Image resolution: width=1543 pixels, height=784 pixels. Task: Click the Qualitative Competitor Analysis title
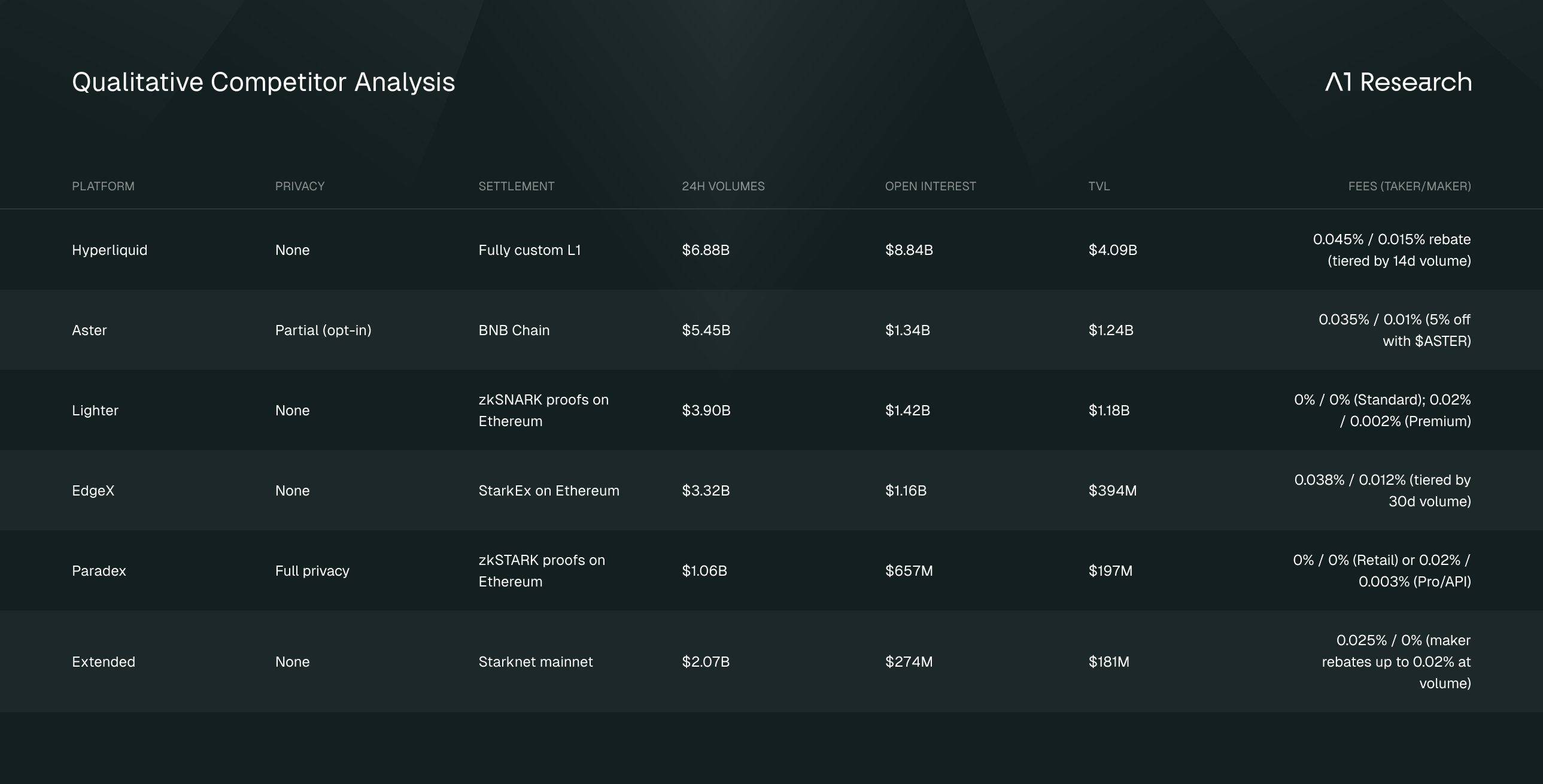point(263,82)
